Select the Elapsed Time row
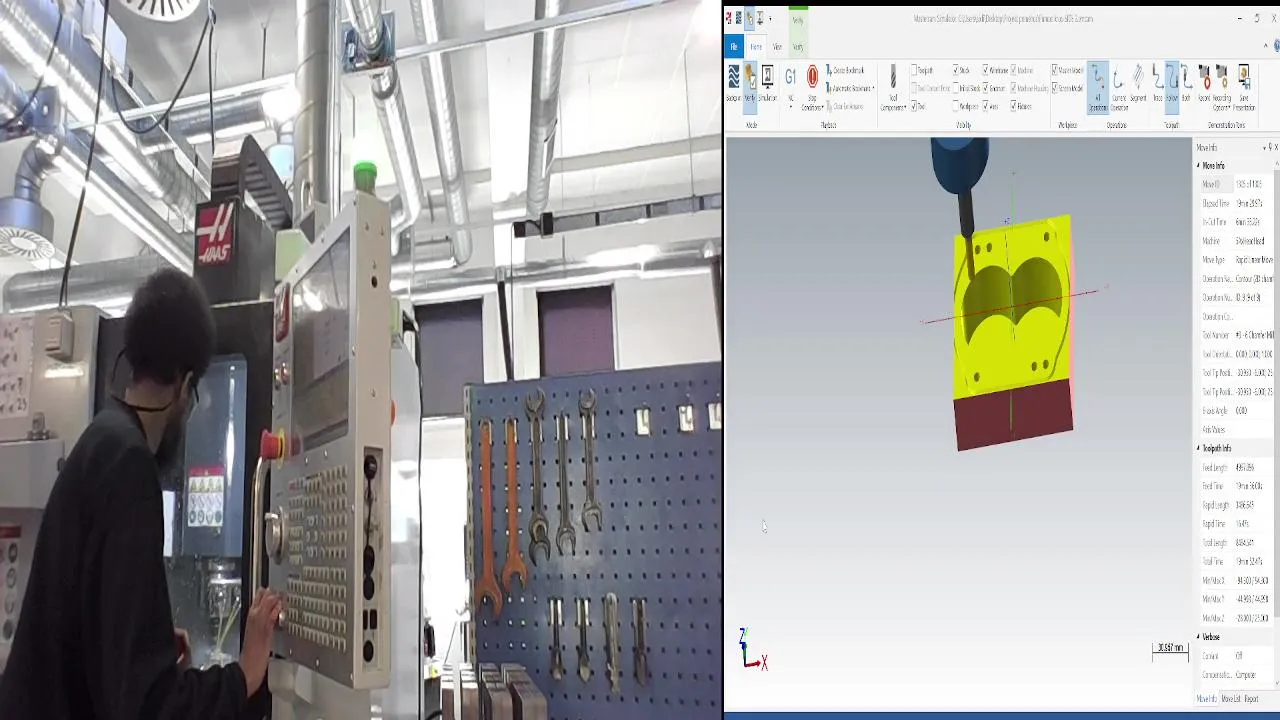Viewport: 1280px width, 720px height. (1238, 203)
